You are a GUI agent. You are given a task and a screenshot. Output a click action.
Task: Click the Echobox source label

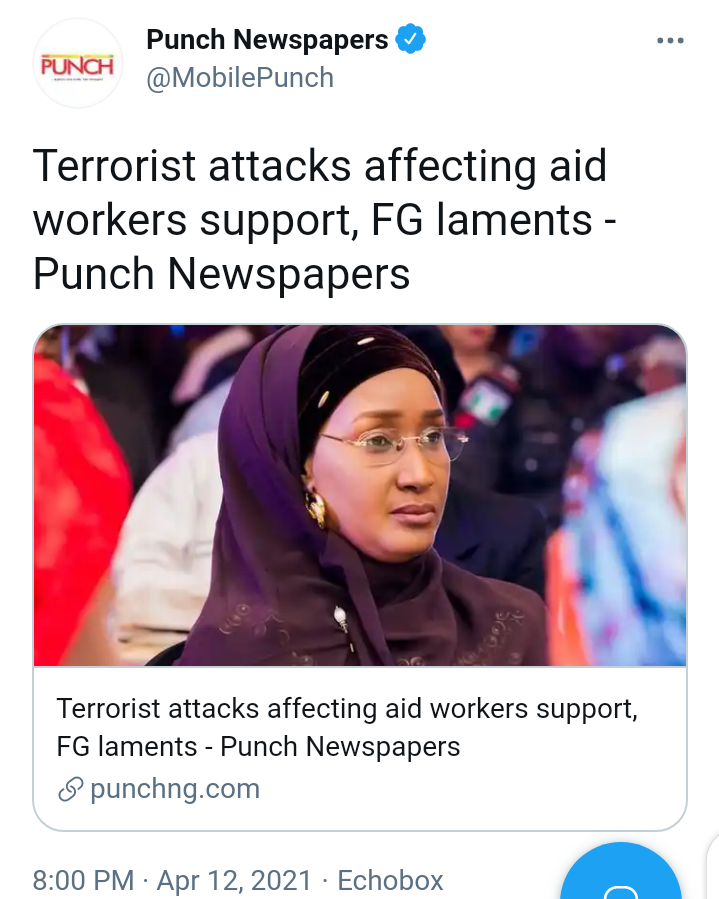coord(390,880)
